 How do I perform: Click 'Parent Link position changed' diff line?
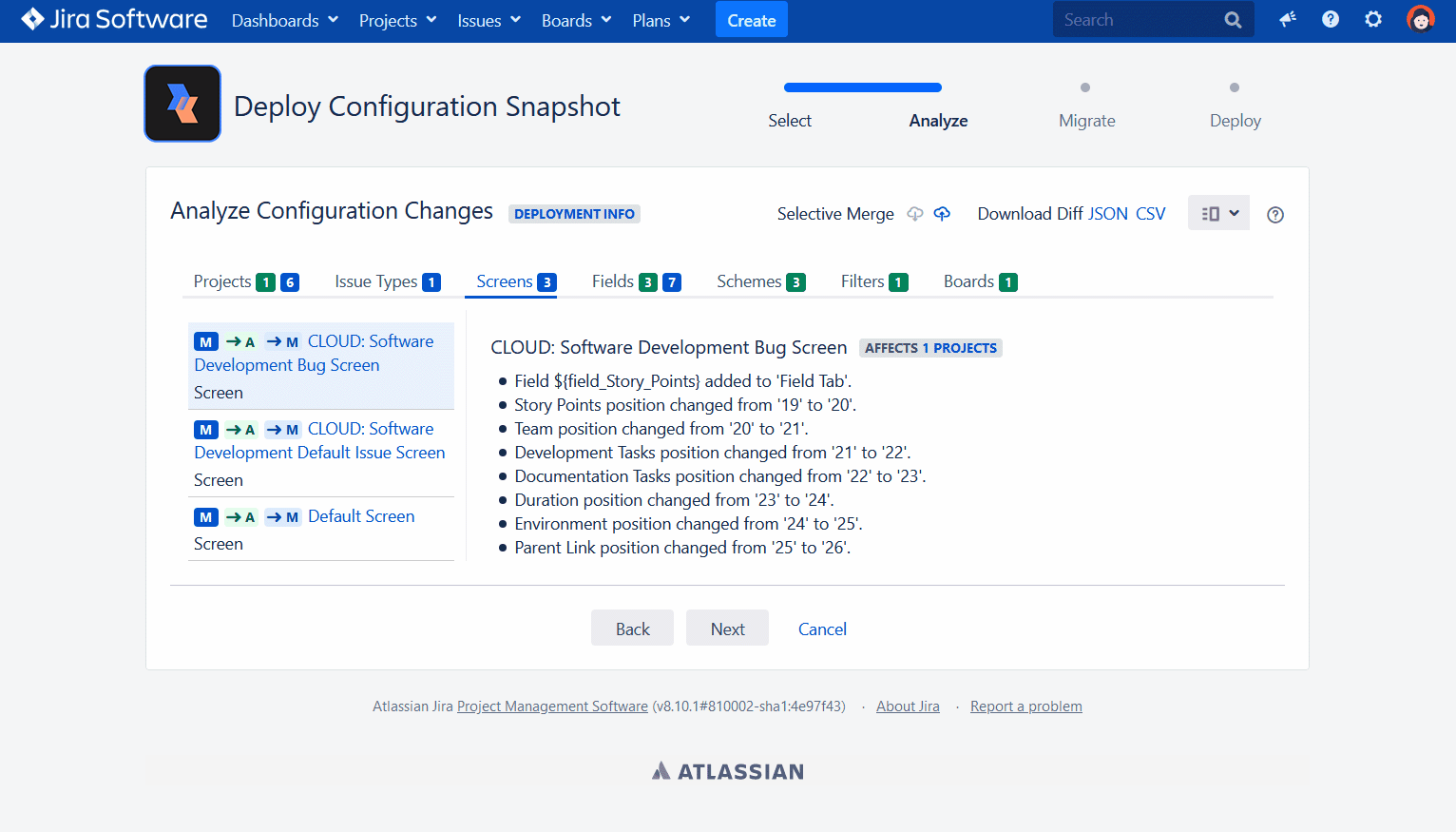tap(682, 548)
